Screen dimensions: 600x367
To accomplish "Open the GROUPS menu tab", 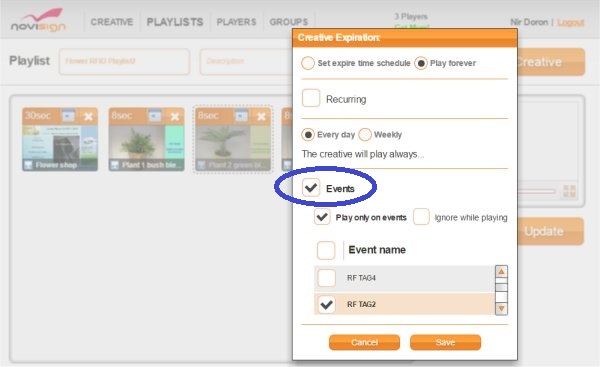I will (289, 22).
